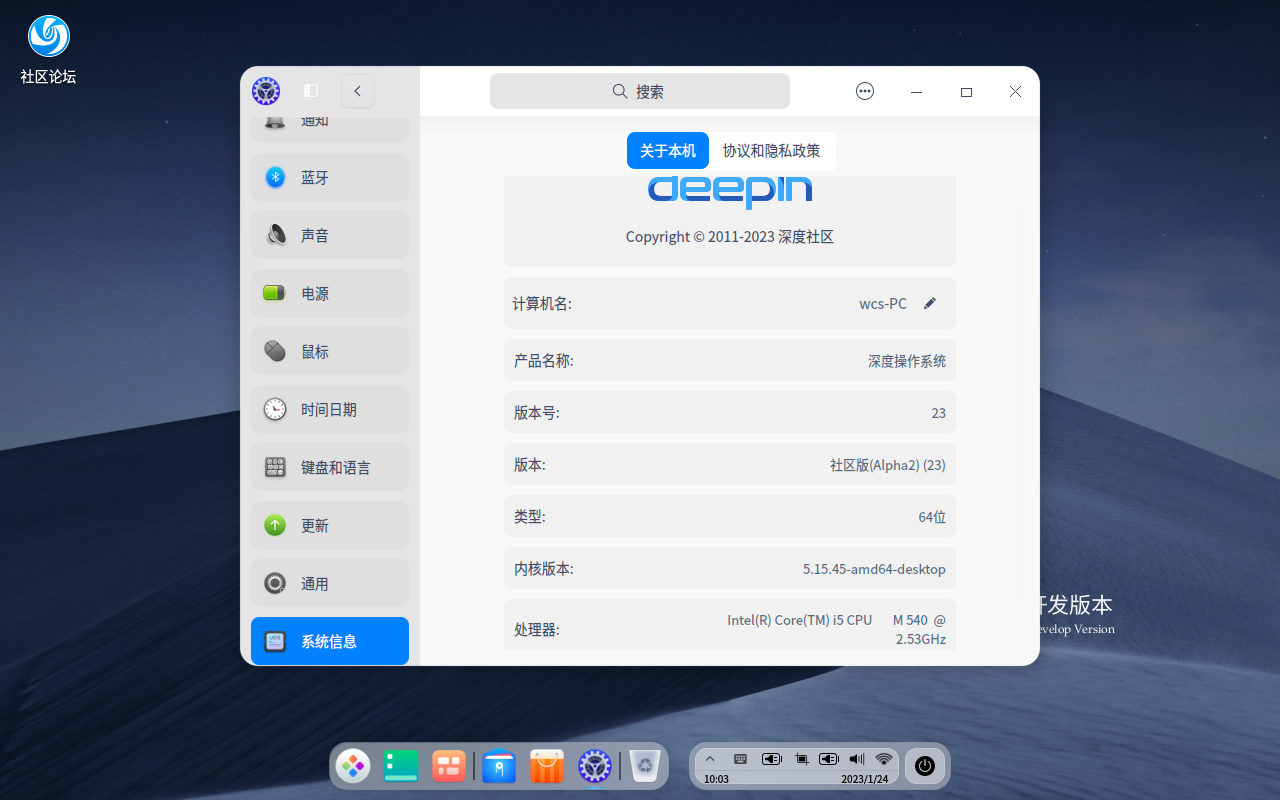Open the more options (...) menu
The height and width of the screenshot is (800, 1280).
[x=864, y=90]
